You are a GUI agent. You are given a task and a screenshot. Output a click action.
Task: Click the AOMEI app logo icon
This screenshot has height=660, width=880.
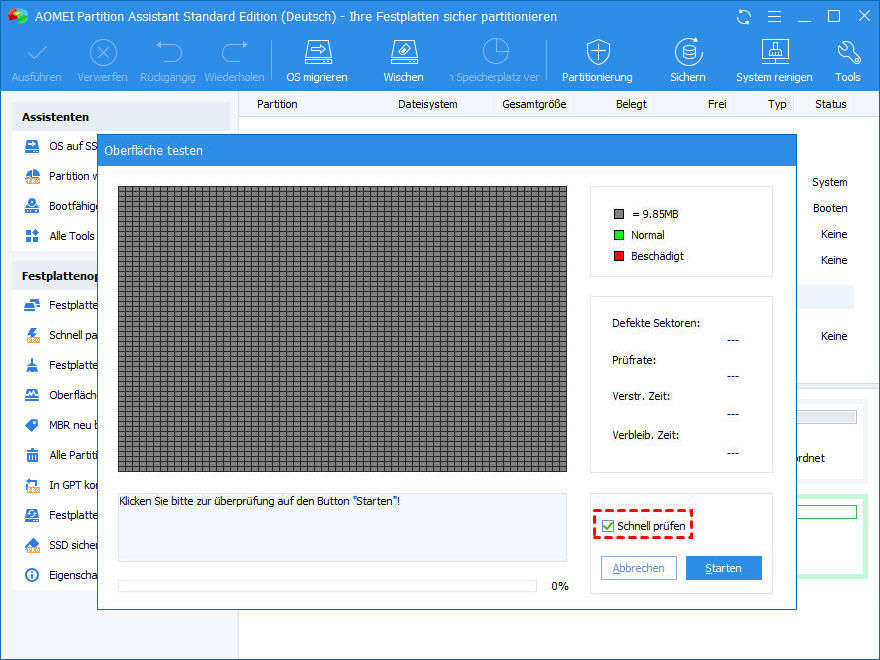[x=18, y=16]
